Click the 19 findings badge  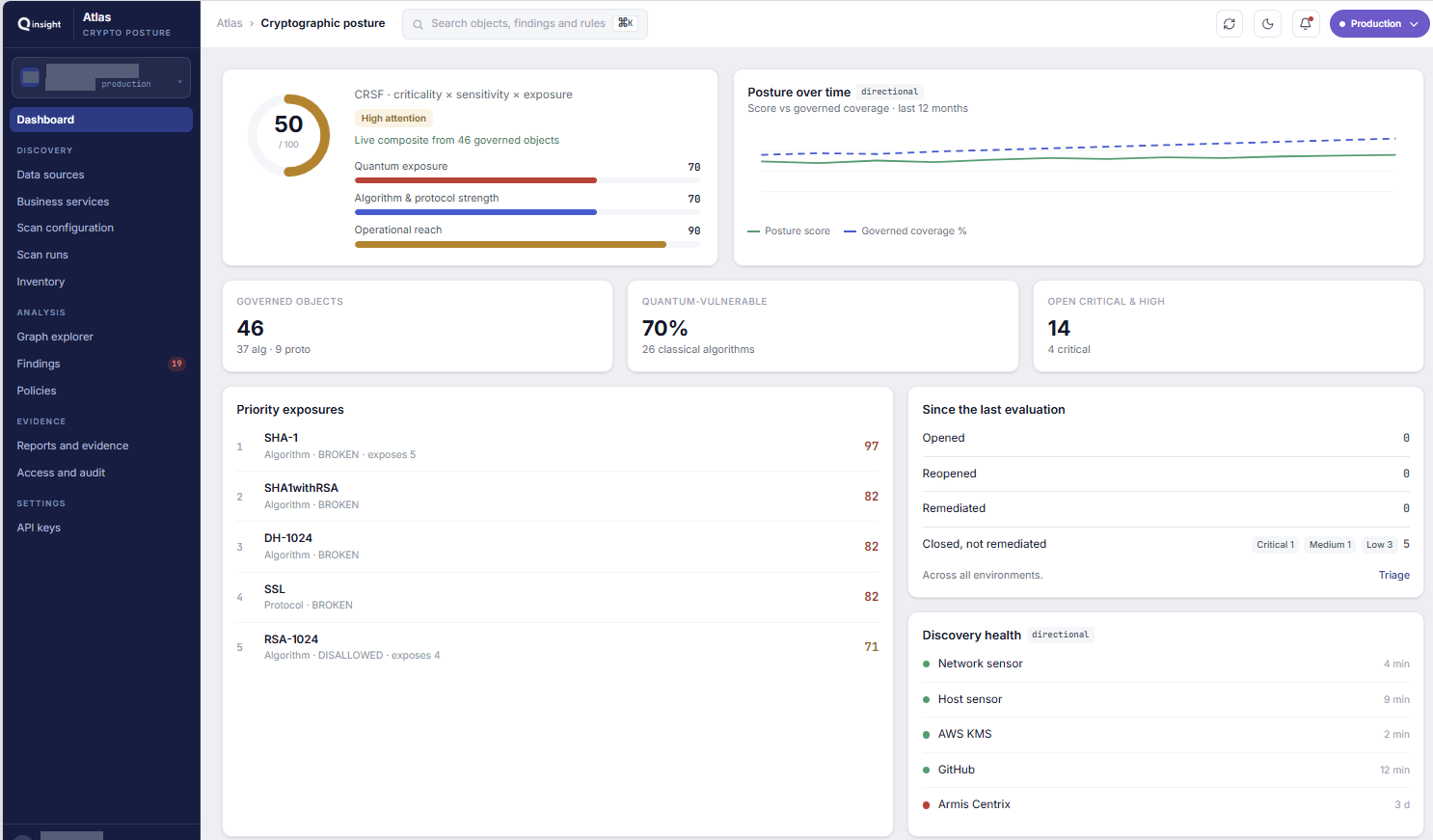tap(176, 364)
